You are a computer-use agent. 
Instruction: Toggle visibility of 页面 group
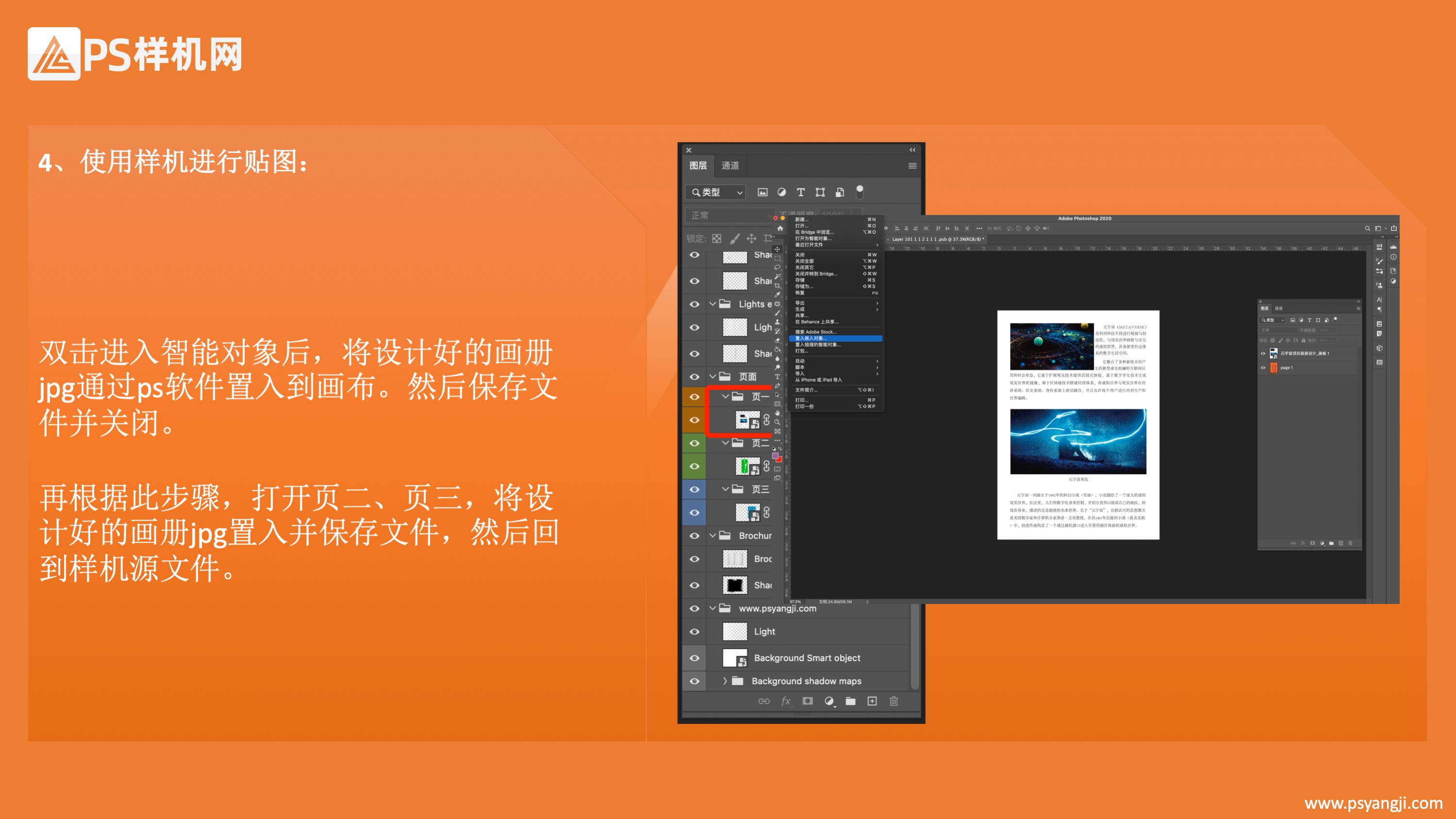point(695,376)
